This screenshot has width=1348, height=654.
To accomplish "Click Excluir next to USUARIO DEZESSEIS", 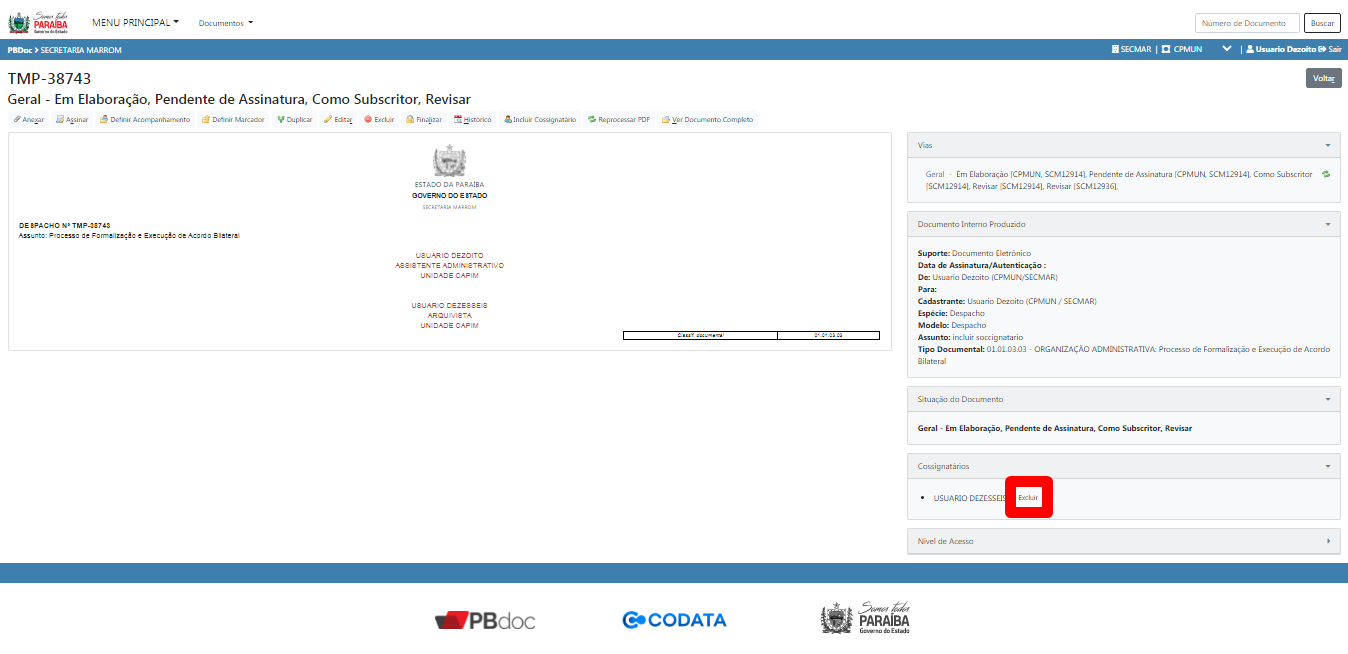I will [1028, 497].
